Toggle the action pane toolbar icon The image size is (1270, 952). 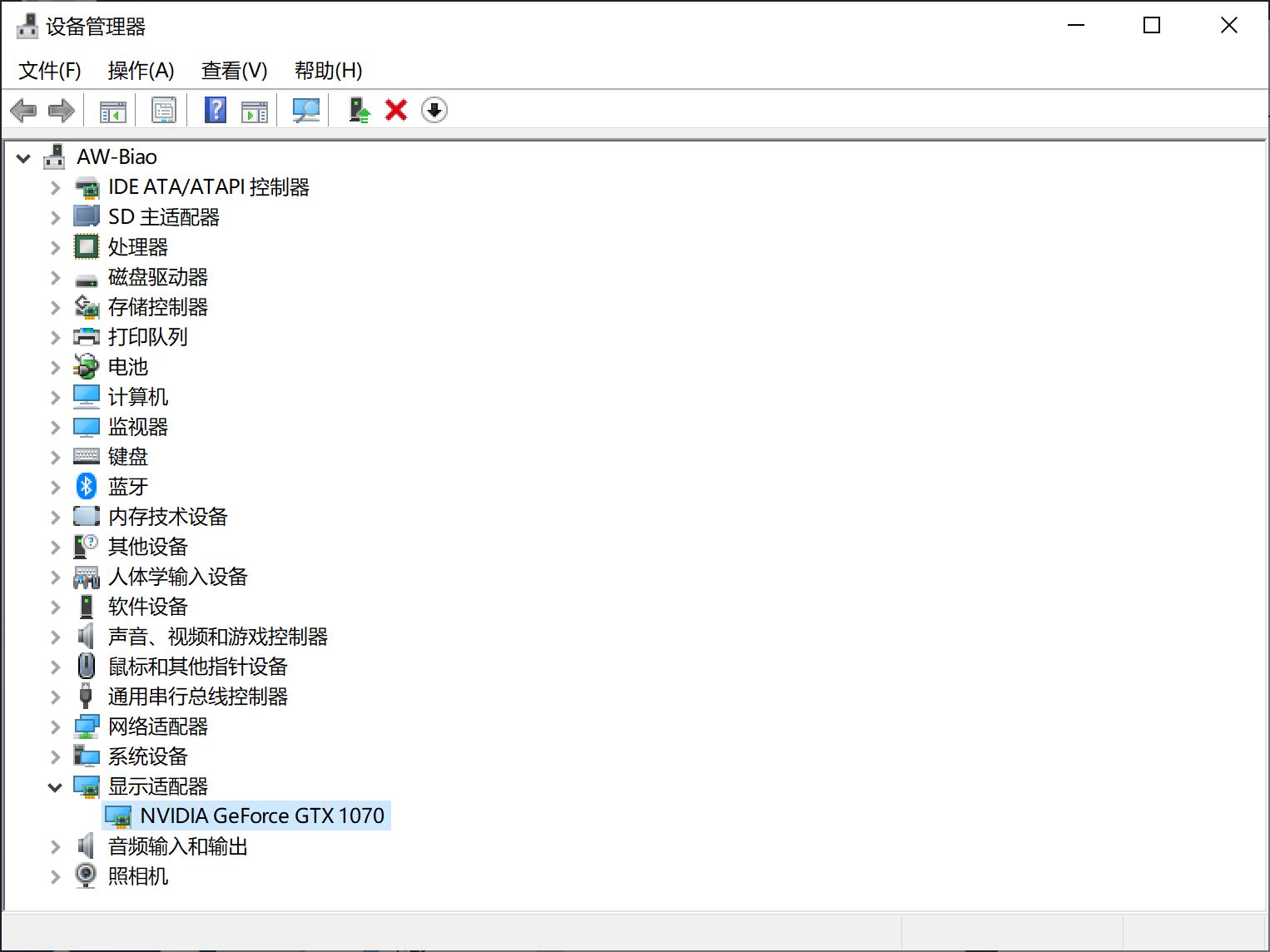click(x=255, y=110)
